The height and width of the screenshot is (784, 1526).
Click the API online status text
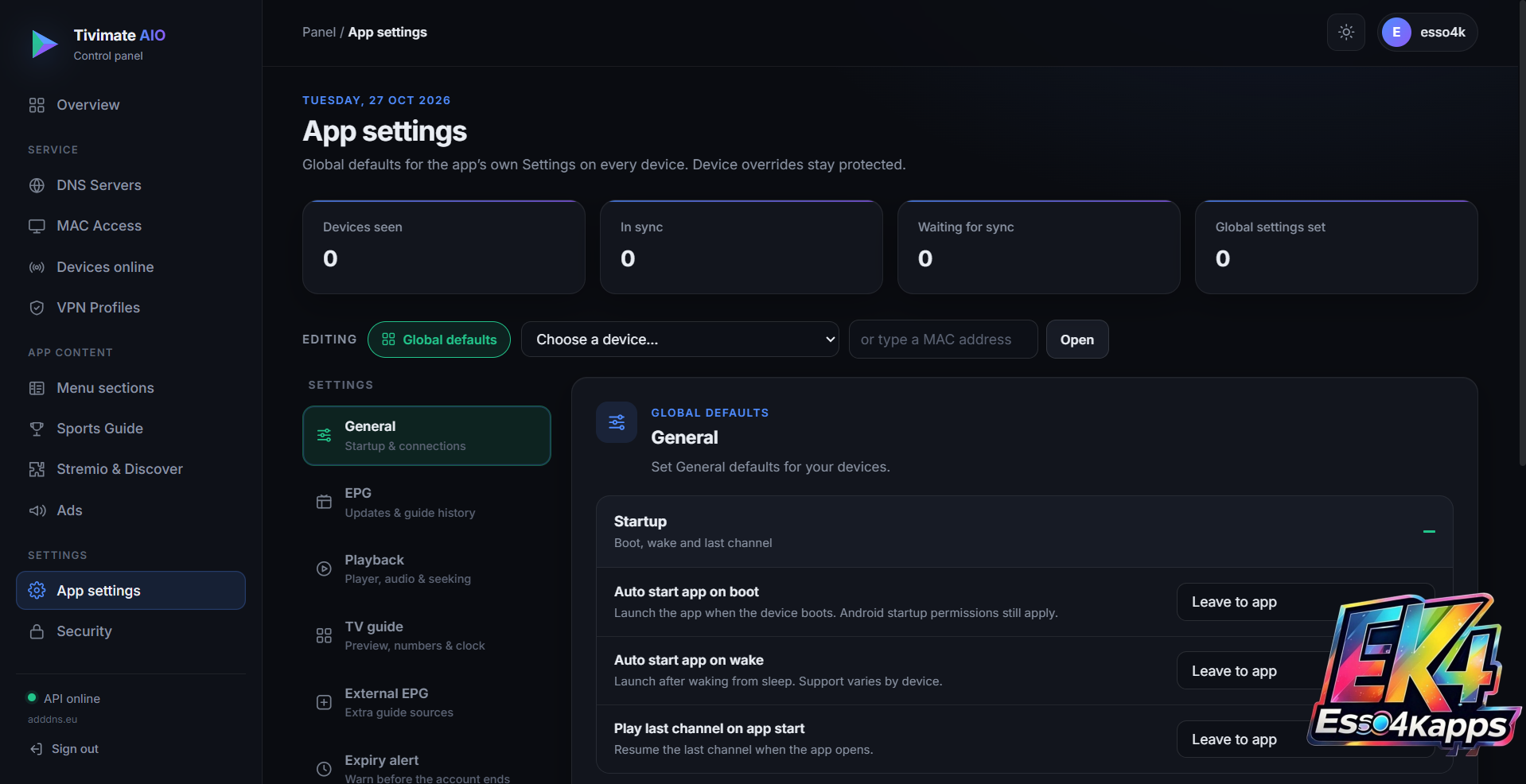click(x=72, y=699)
